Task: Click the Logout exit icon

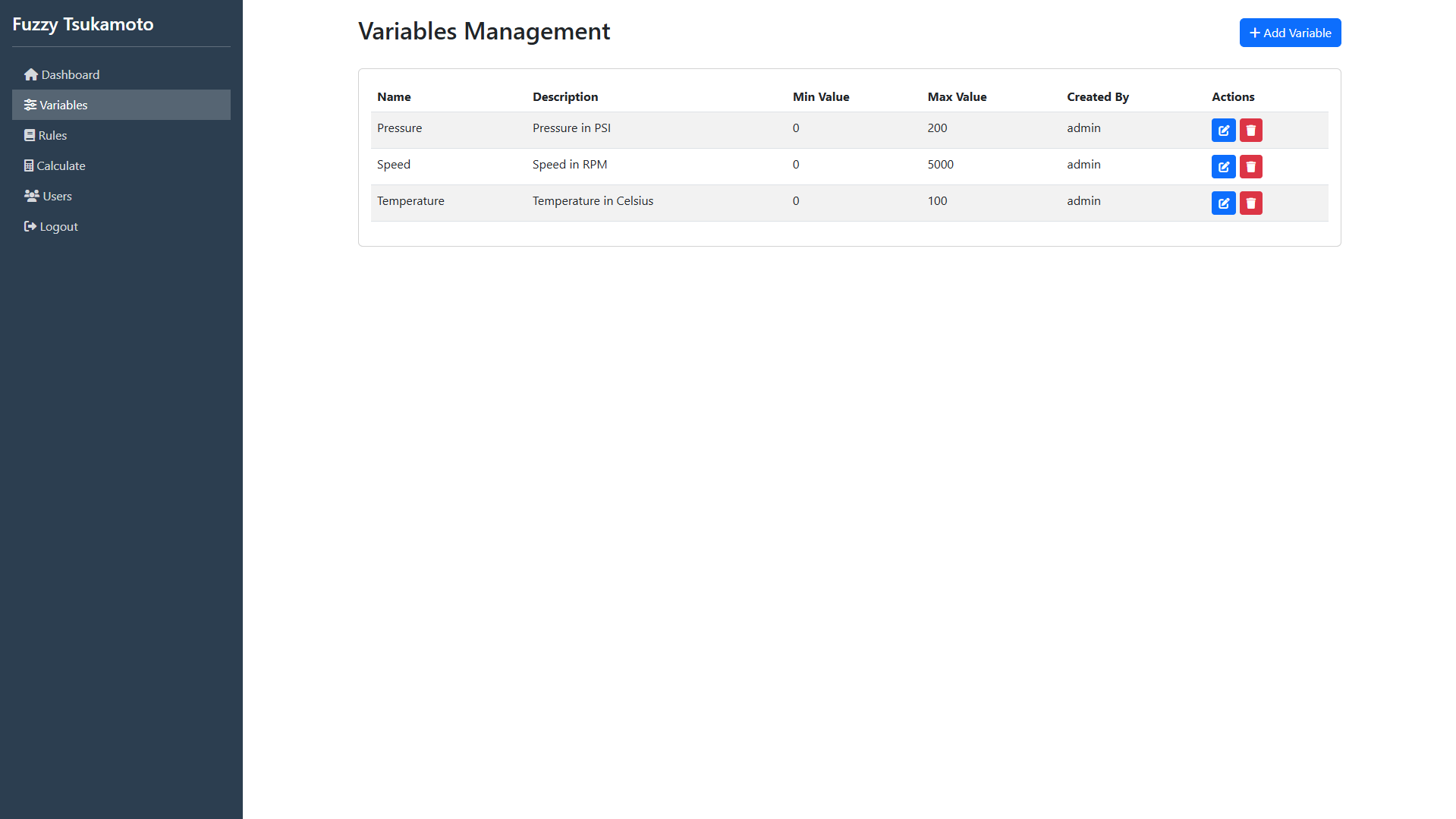Action: (30, 226)
